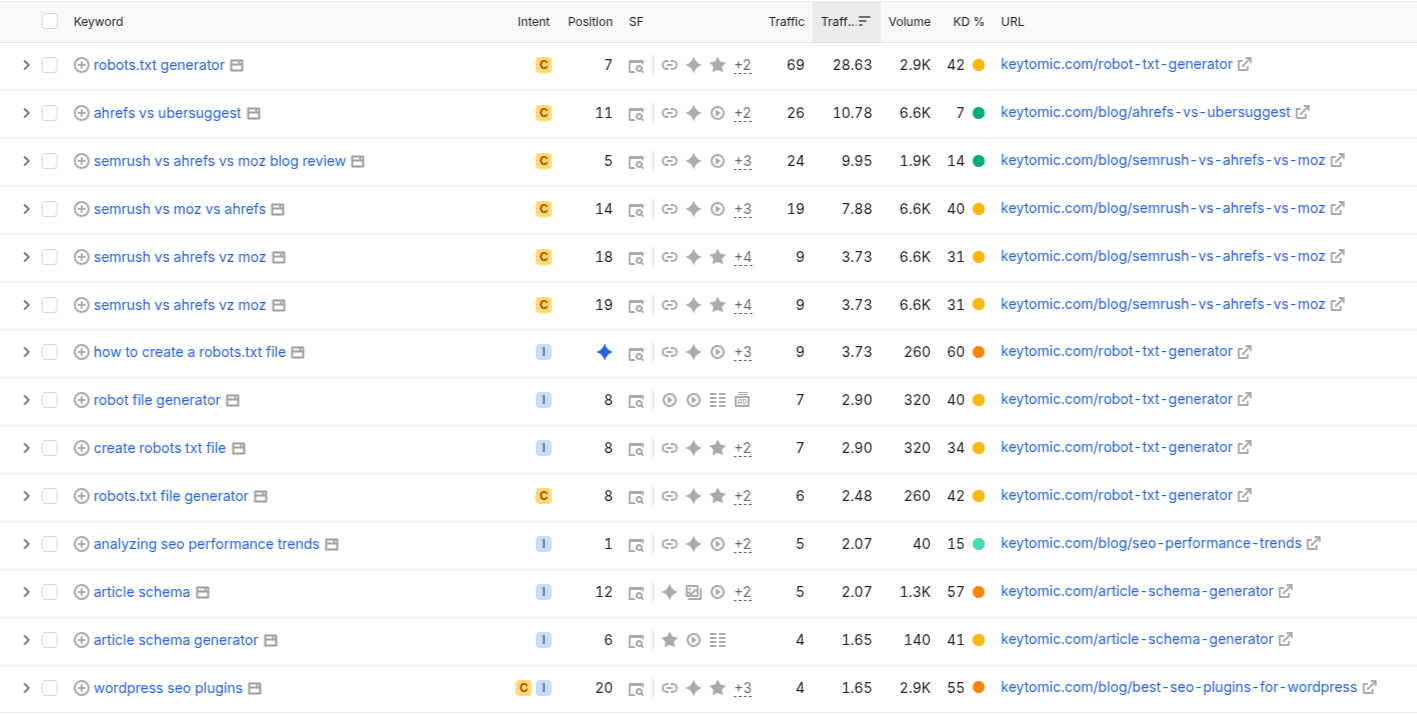
Task: Check the box for how to create a robots.txt file
Action: click(50, 352)
